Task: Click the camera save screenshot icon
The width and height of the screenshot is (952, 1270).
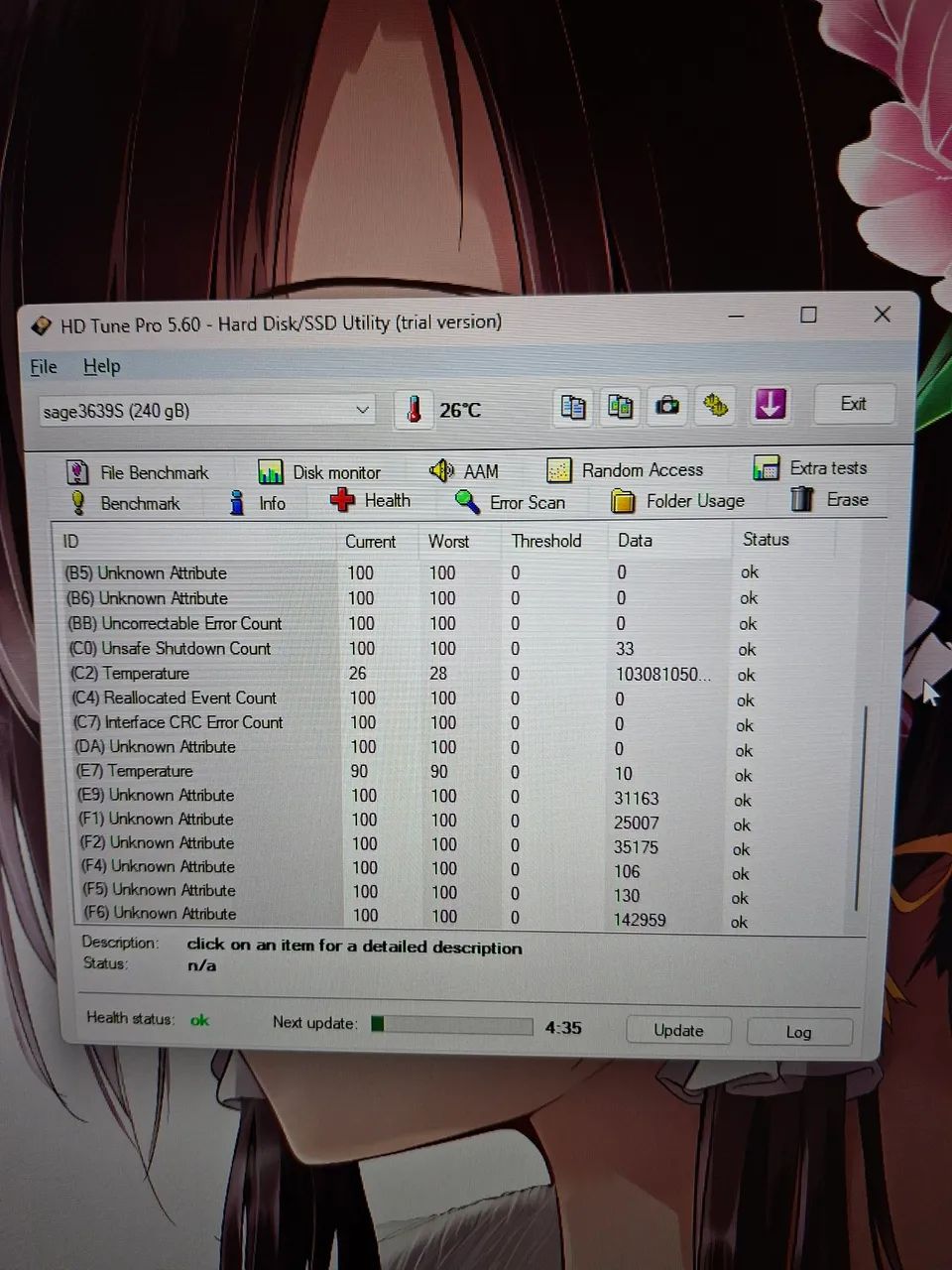Action: [667, 406]
